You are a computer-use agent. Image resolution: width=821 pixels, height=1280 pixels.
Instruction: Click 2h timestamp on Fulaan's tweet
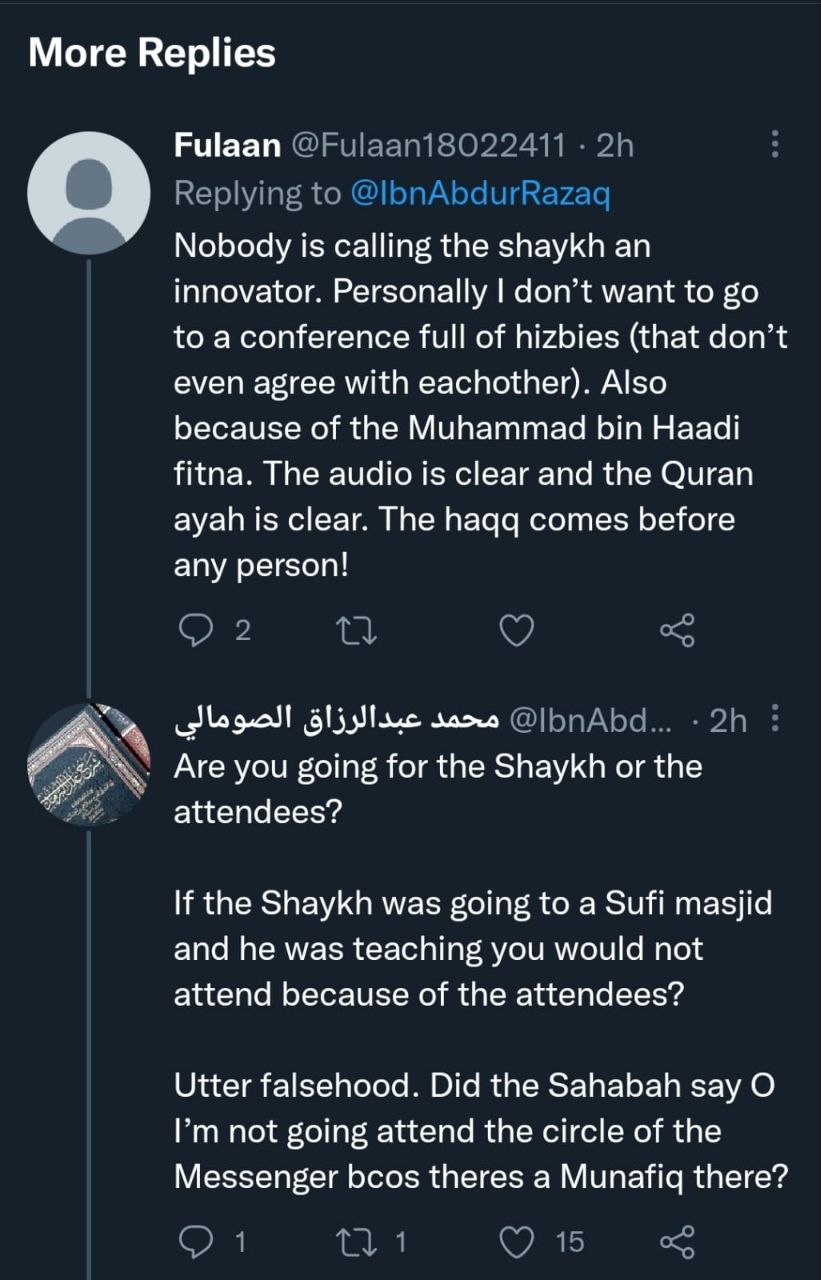pyautogui.click(x=614, y=146)
